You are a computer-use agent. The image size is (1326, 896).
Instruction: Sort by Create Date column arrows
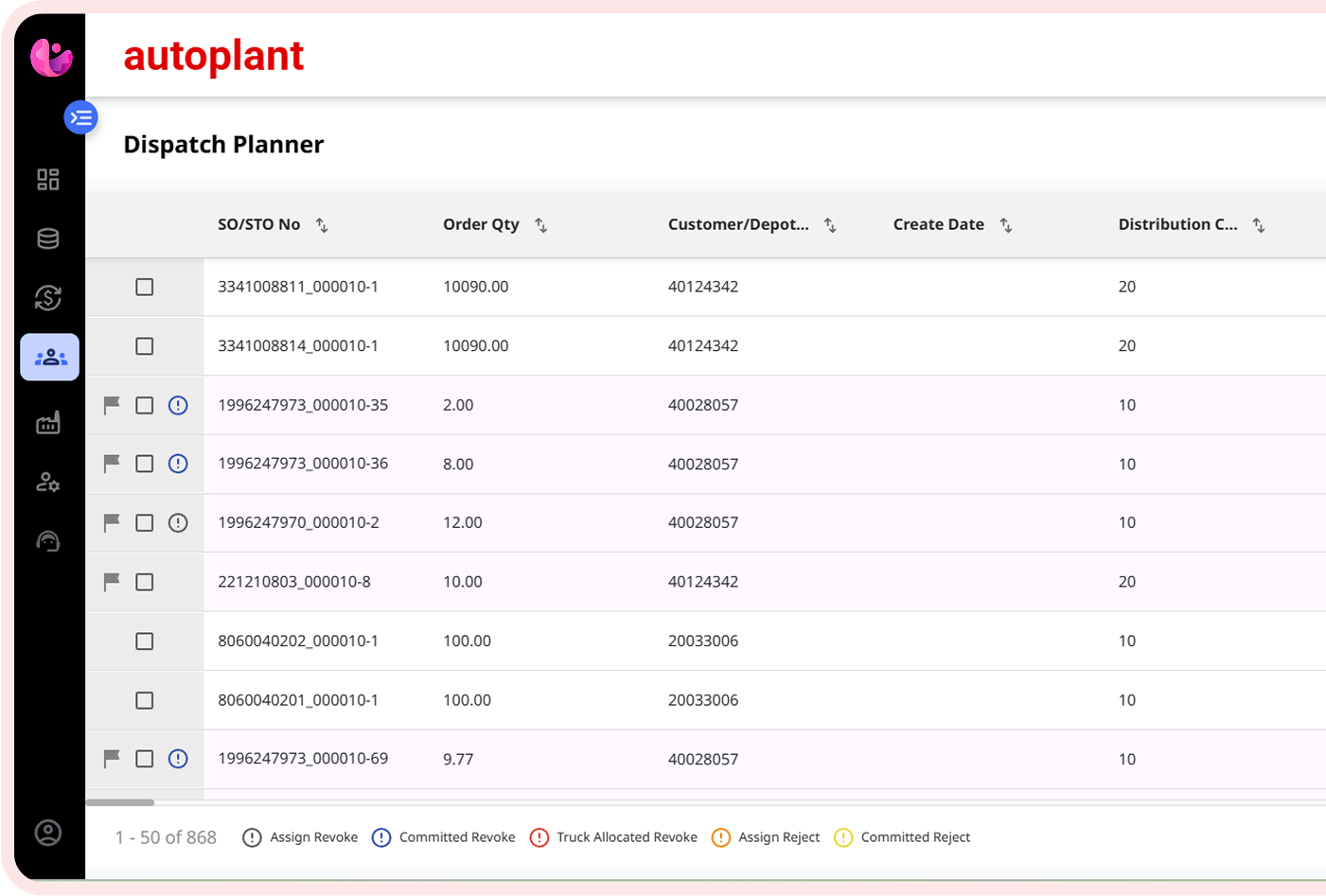click(1006, 225)
